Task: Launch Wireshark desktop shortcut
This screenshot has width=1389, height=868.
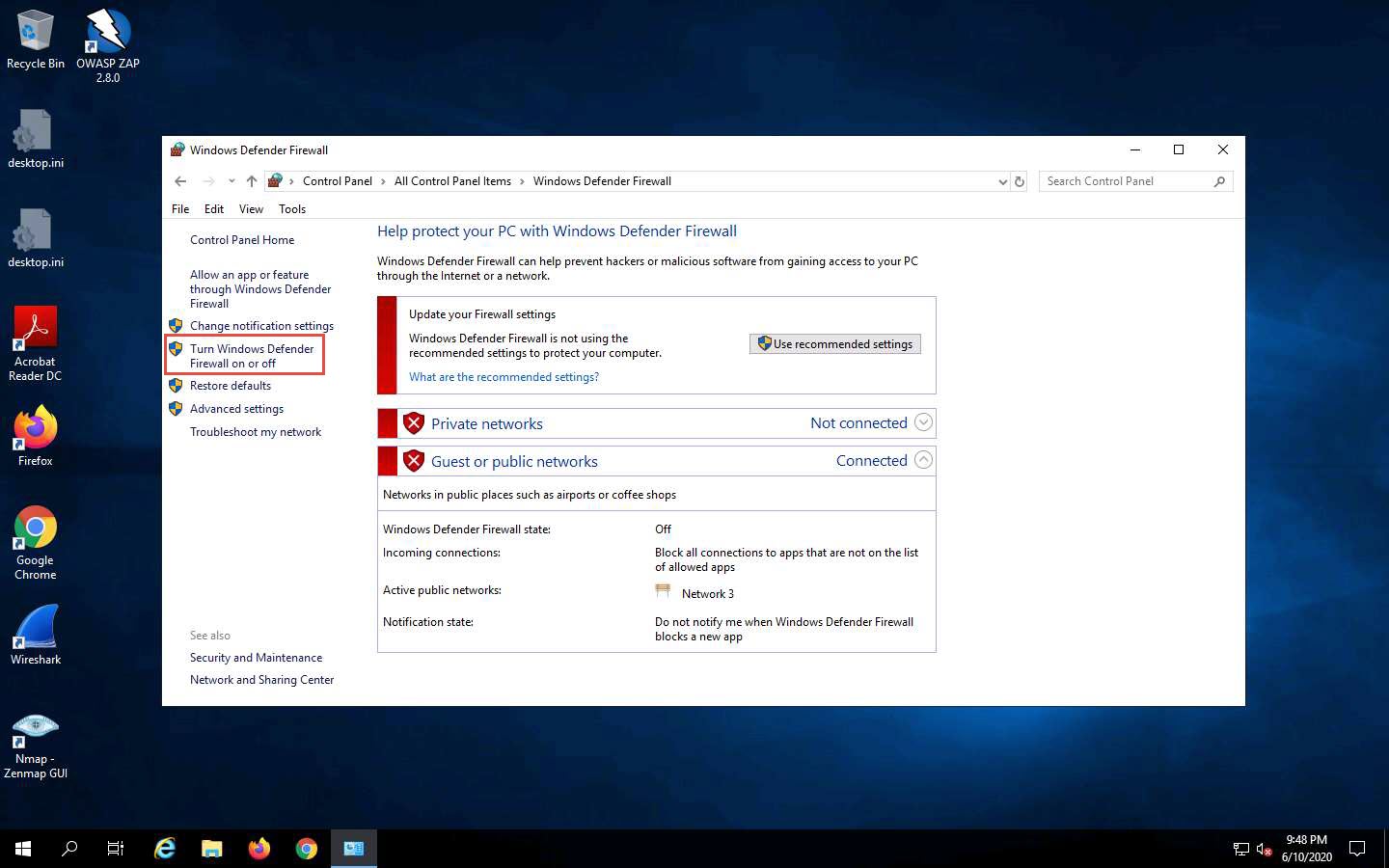Action: coord(35,635)
